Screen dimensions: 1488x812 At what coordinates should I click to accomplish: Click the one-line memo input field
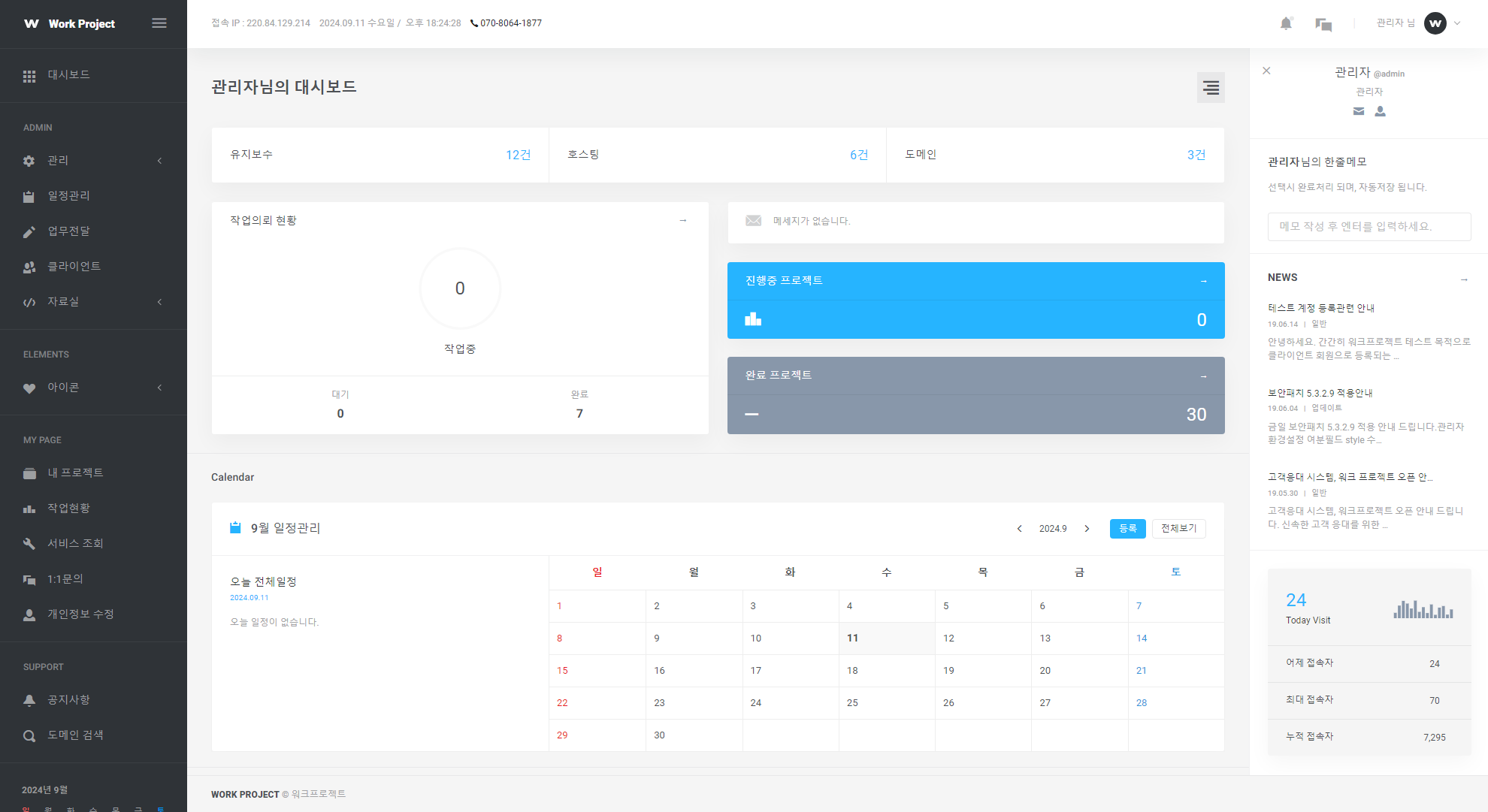(x=1369, y=227)
